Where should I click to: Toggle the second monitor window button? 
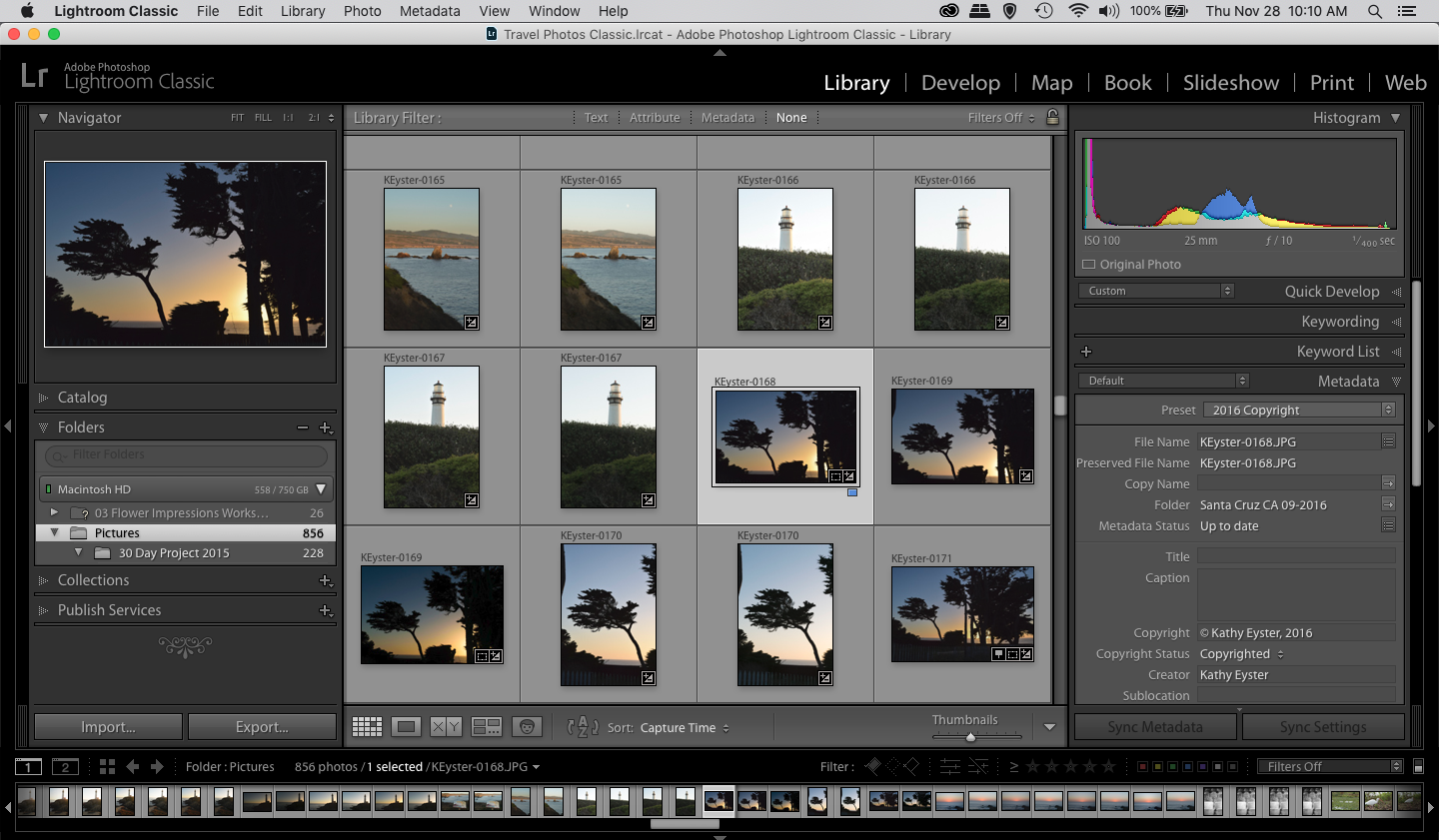65,766
